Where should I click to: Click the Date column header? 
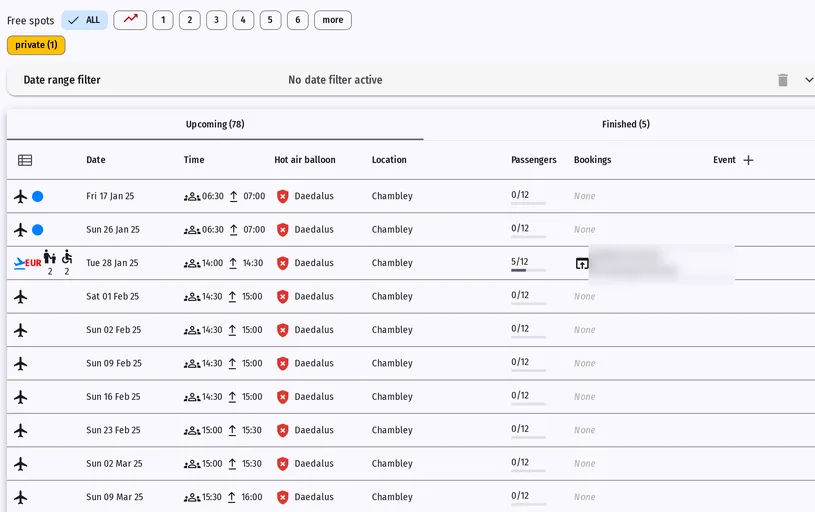[x=96, y=160]
